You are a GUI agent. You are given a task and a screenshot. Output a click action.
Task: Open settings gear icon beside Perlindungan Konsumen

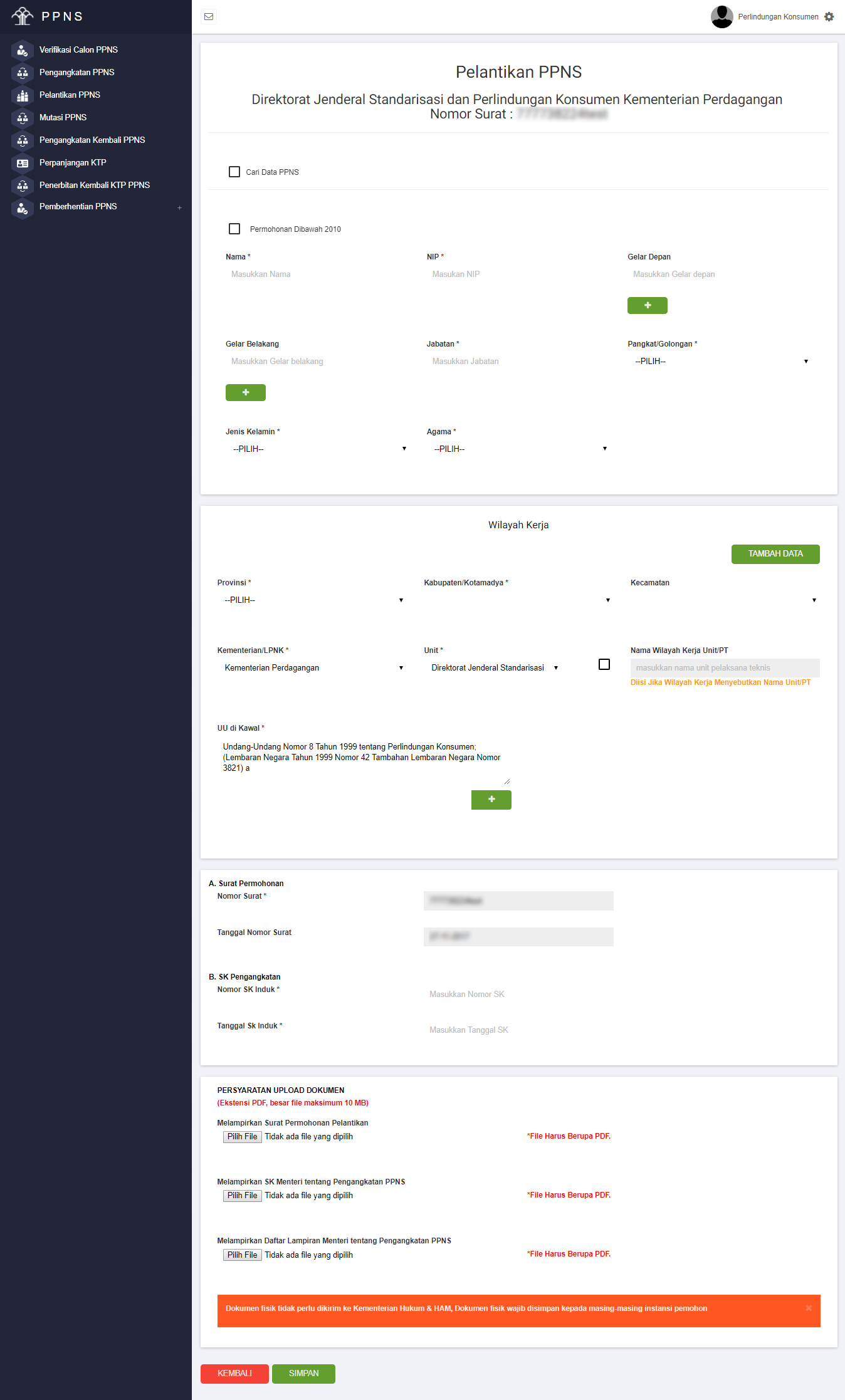(829, 17)
